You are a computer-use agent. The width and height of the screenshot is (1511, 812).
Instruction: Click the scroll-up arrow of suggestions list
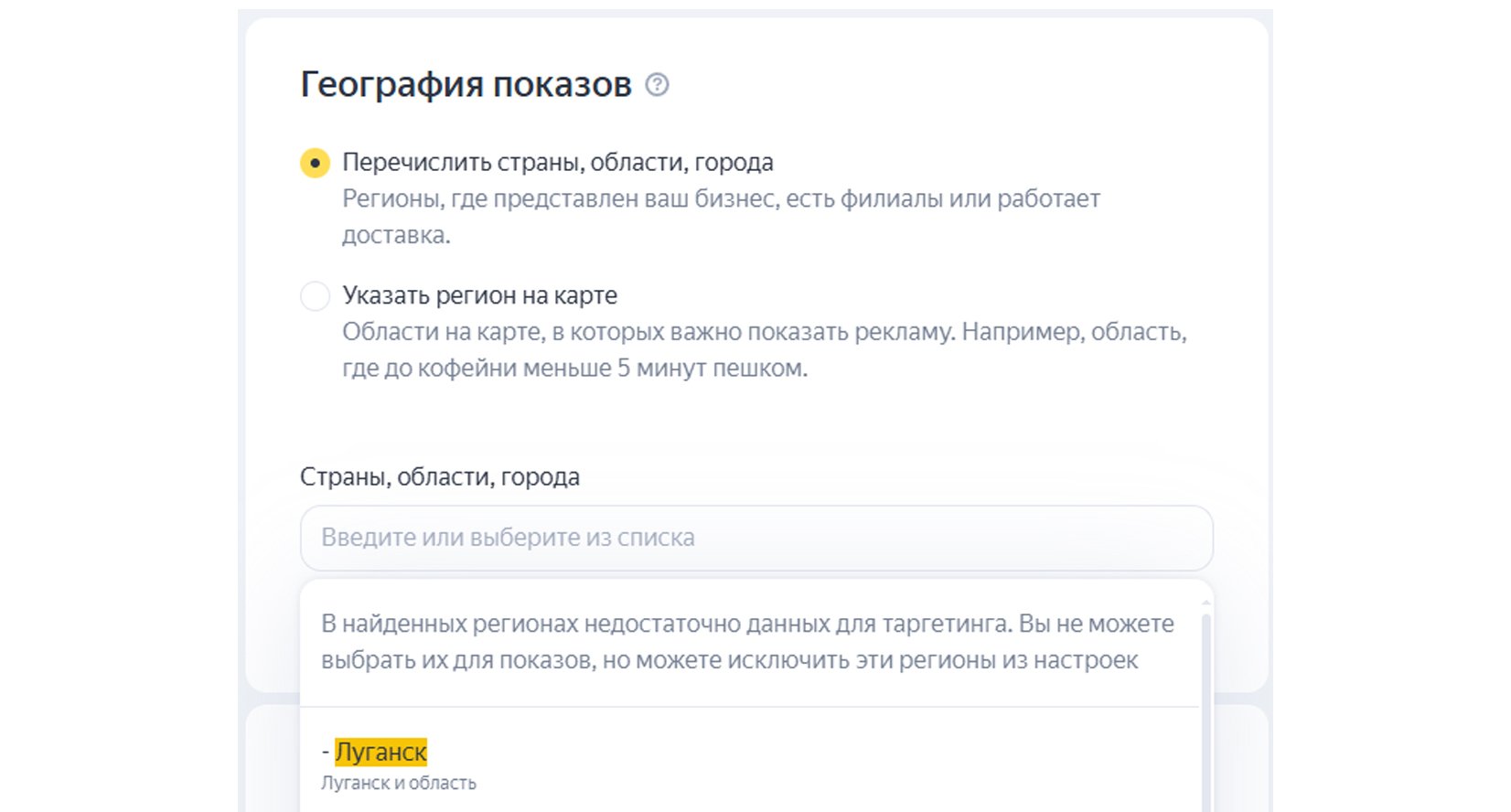(x=1206, y=604)
